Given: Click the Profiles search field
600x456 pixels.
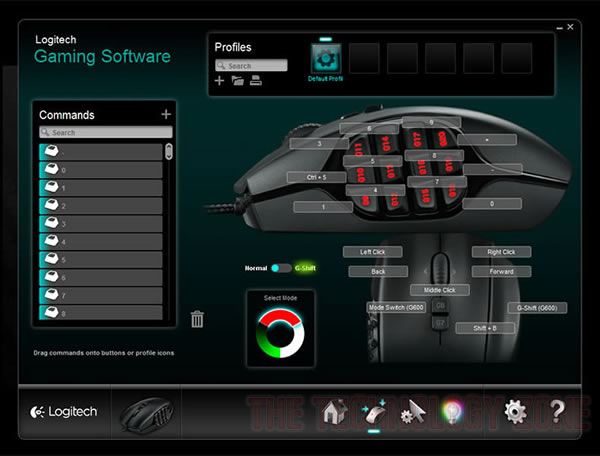Looking at the screenshot, I should click(251, 65).
